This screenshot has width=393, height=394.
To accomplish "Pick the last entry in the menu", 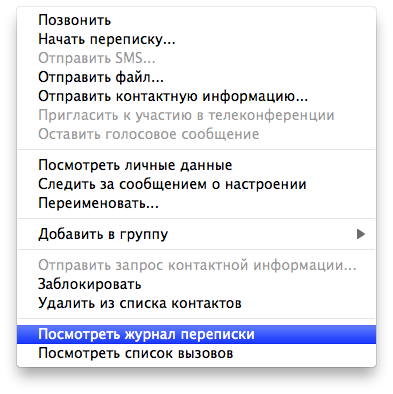I will point(196,353).
